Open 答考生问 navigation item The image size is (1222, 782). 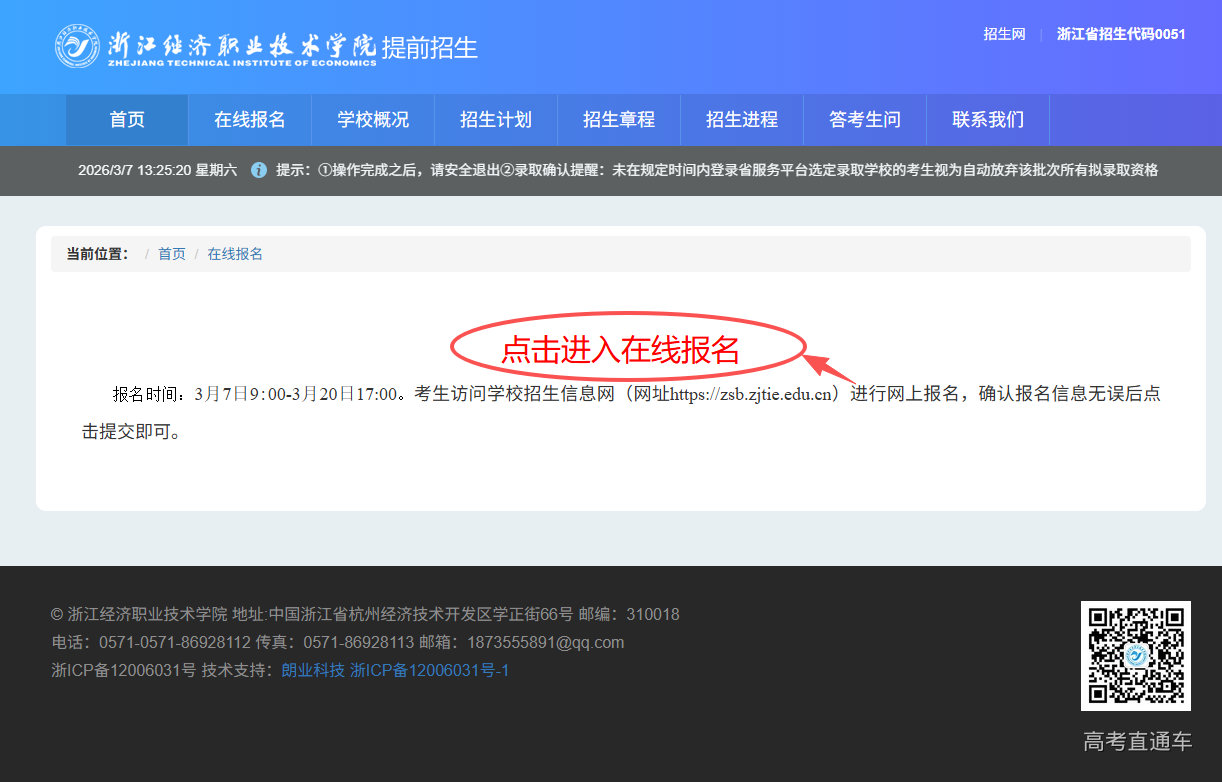point(865,120)
